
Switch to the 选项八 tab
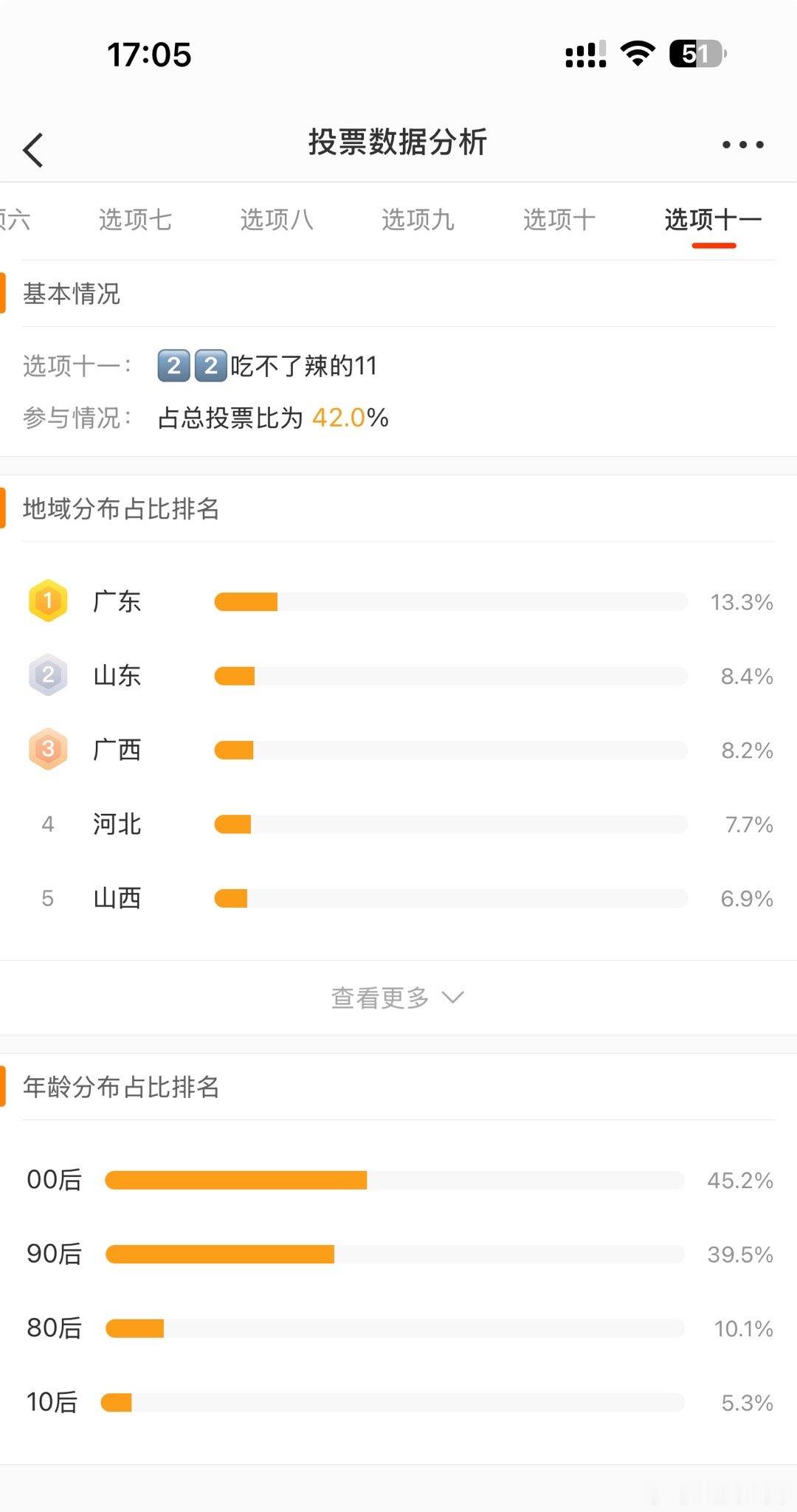[277, 220]
